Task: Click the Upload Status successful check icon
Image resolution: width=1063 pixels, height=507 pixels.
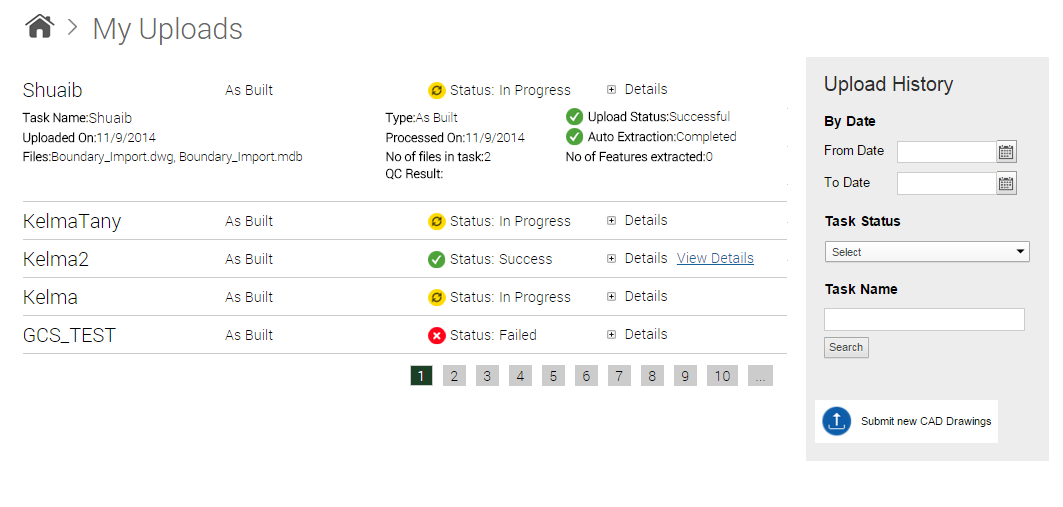Action: coord(574,117)
